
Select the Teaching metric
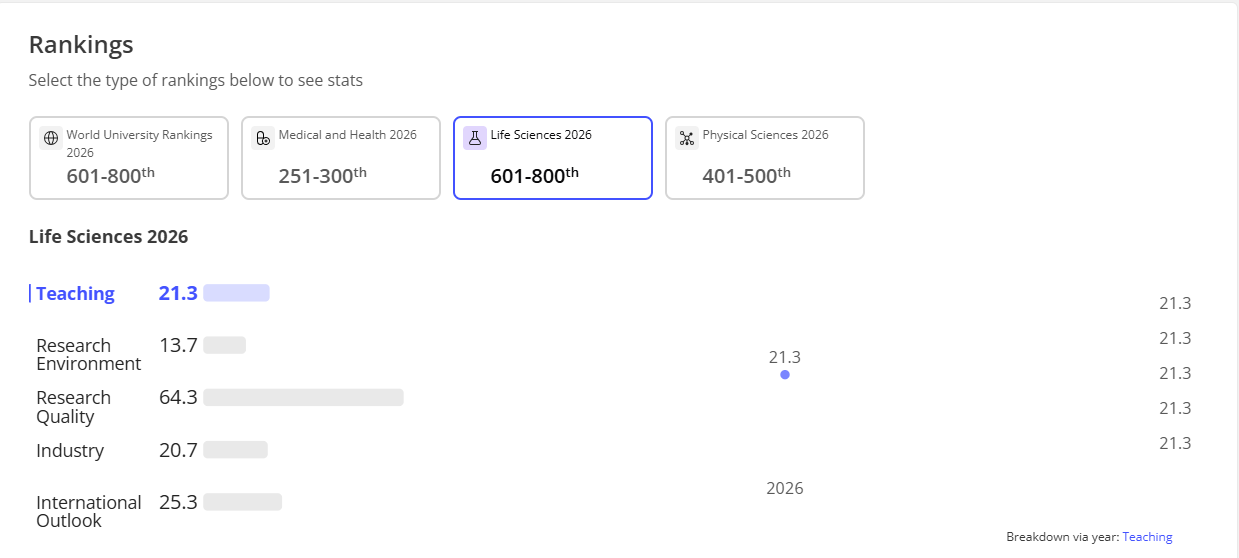(x=75, y=293)
